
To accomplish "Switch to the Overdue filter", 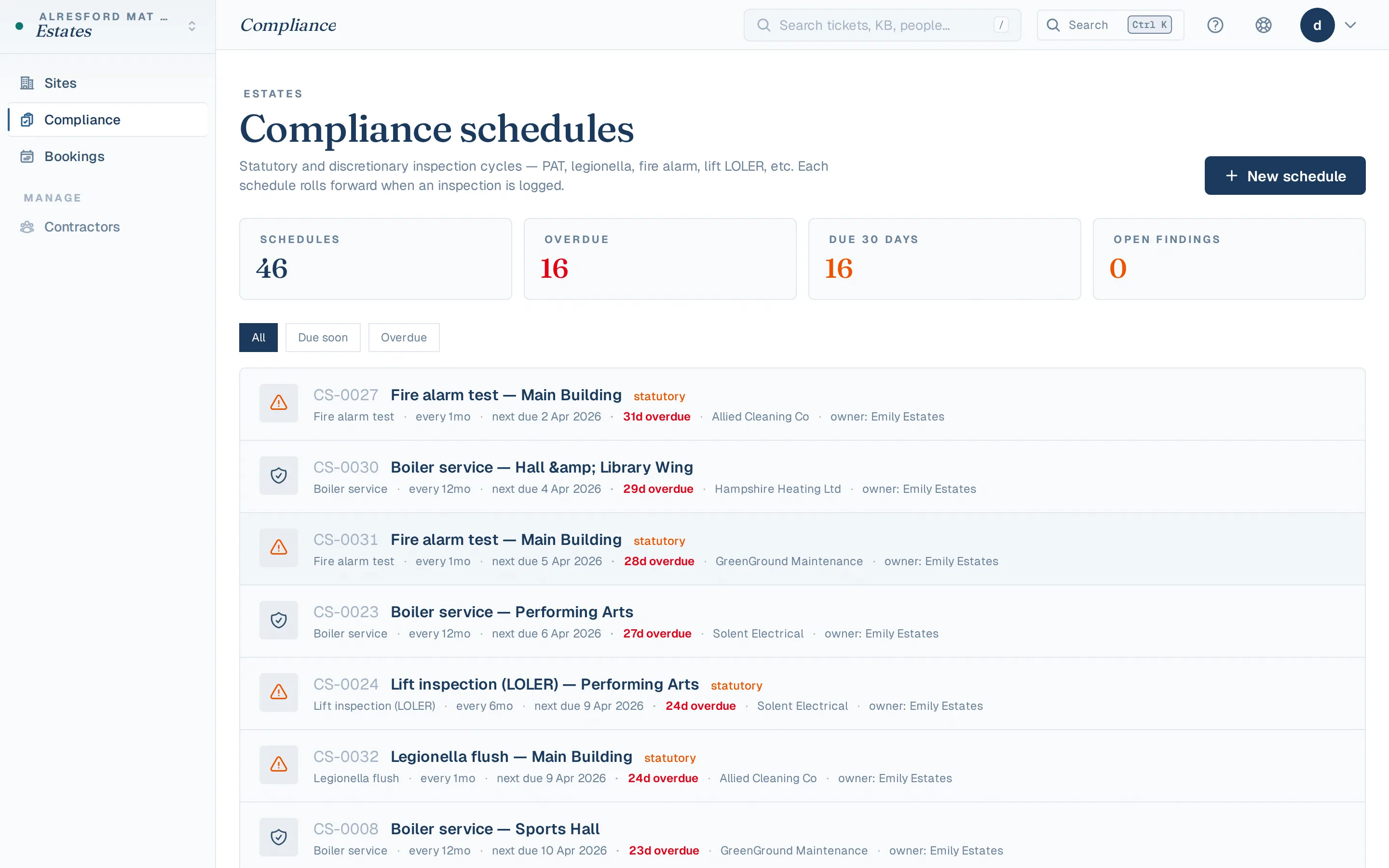I will 404,338.
